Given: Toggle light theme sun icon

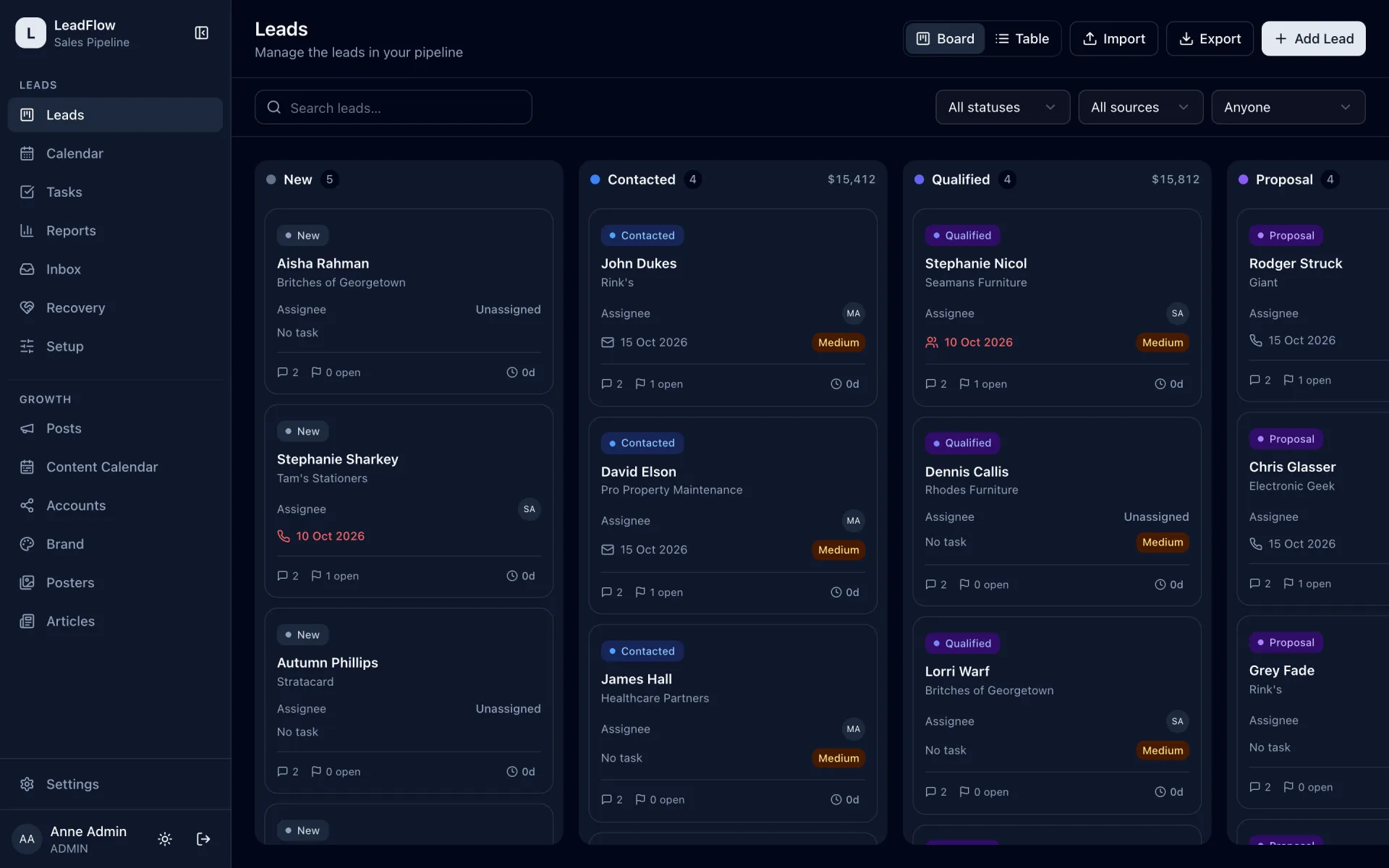Looking at the screenshot, I should [165, 839].
